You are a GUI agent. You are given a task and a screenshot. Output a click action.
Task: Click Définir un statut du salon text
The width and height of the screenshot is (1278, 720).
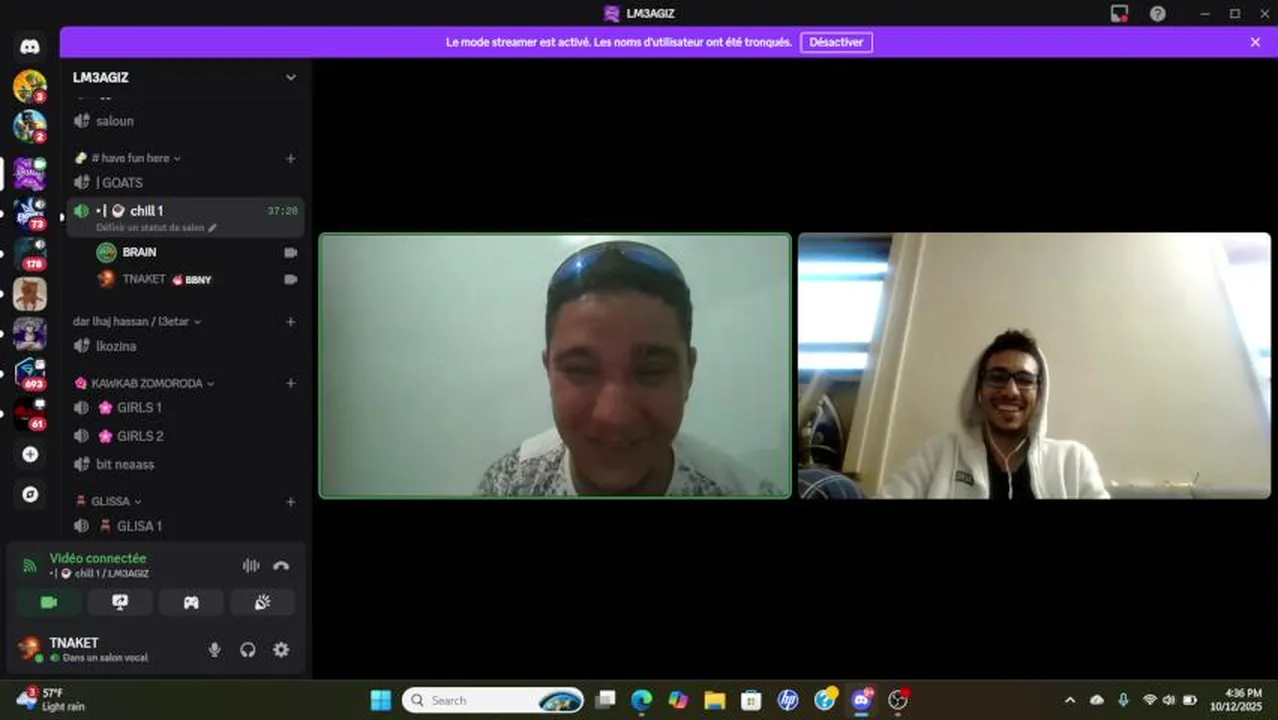pyautogui.click(x=150, y=228)
